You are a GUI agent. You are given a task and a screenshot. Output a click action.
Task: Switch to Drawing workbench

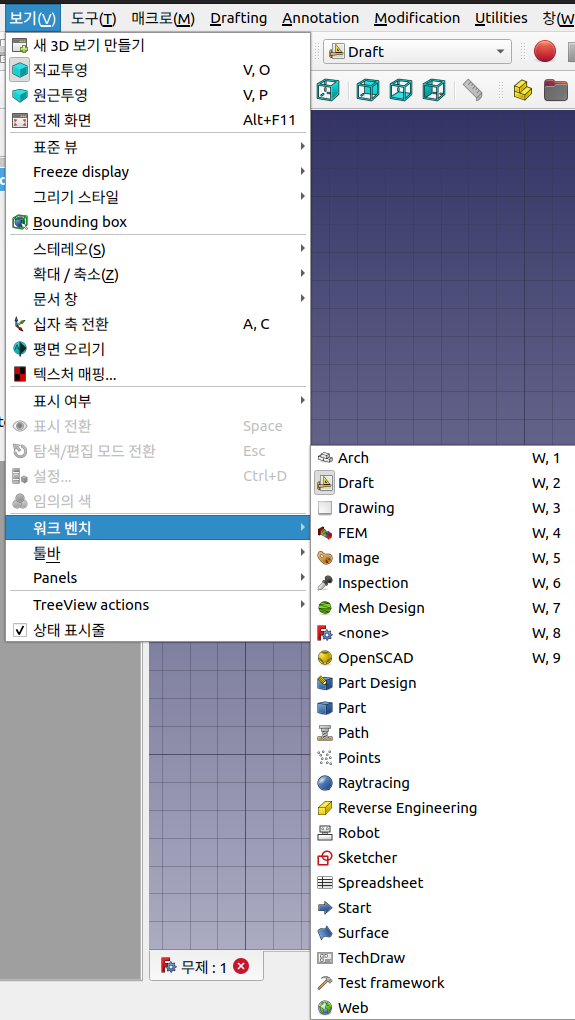pos(442,508)
